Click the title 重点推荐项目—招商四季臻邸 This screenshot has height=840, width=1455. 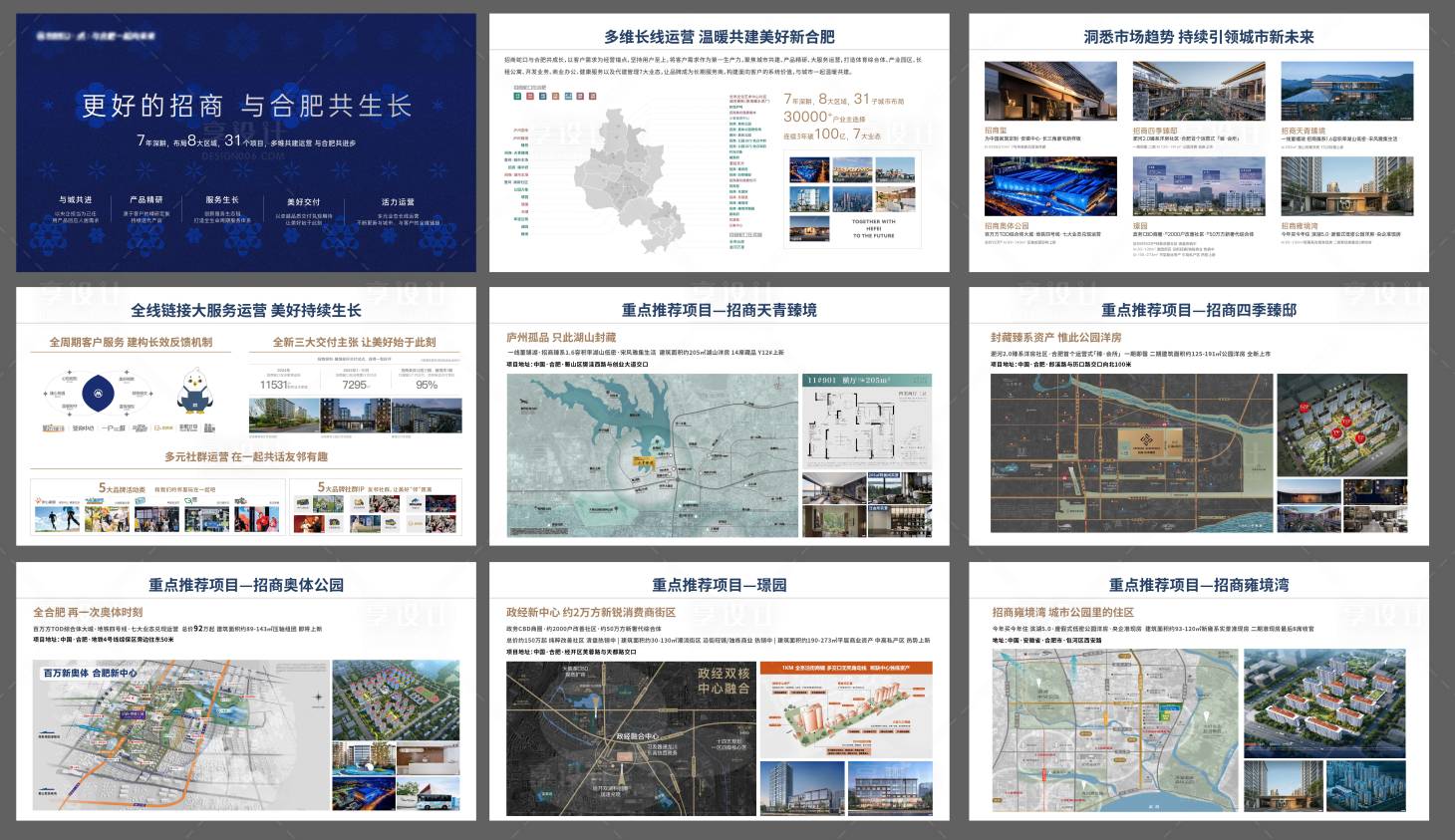pos(1199,311)
